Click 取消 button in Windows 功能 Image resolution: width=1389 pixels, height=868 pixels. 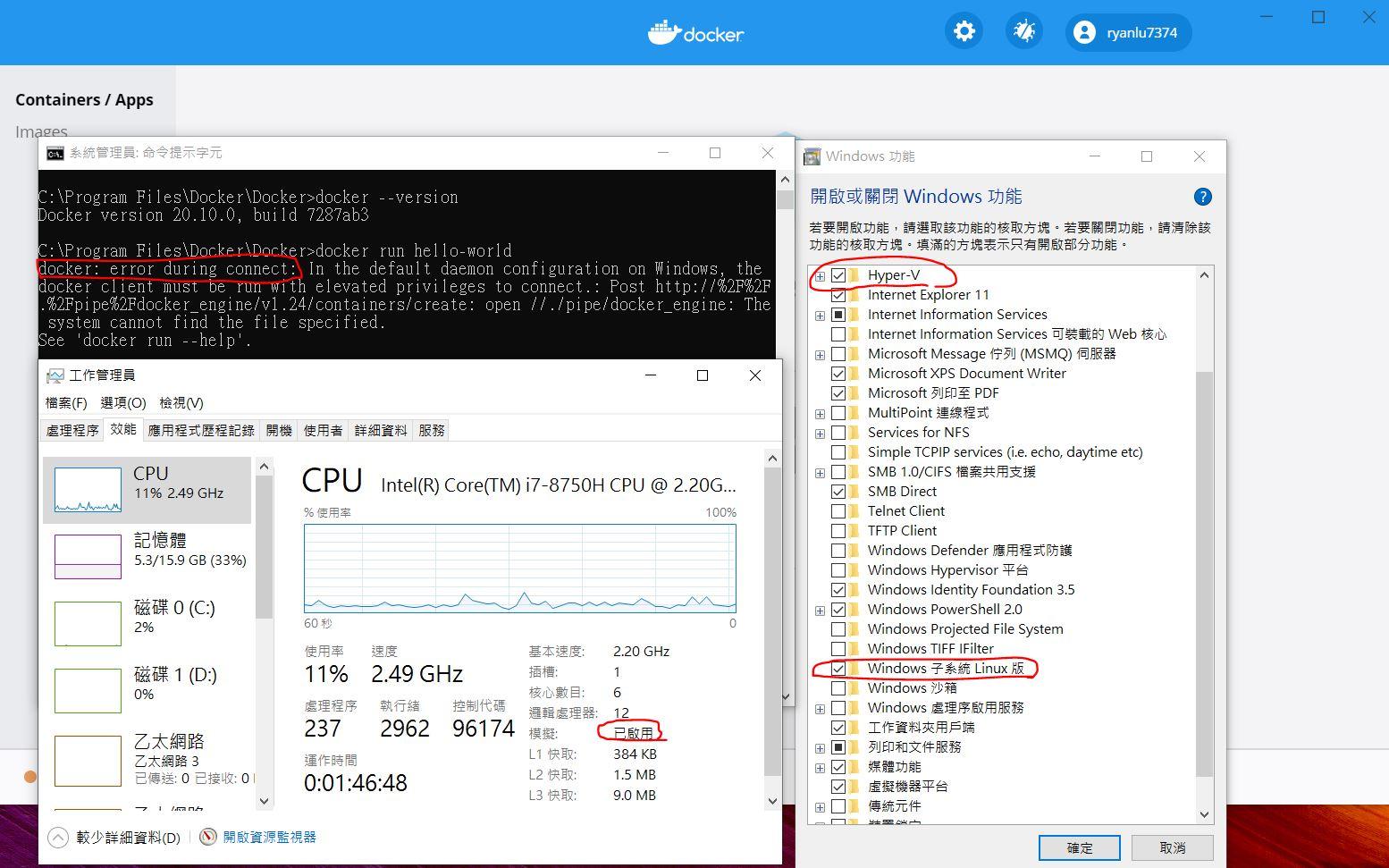click(1173, 847)
